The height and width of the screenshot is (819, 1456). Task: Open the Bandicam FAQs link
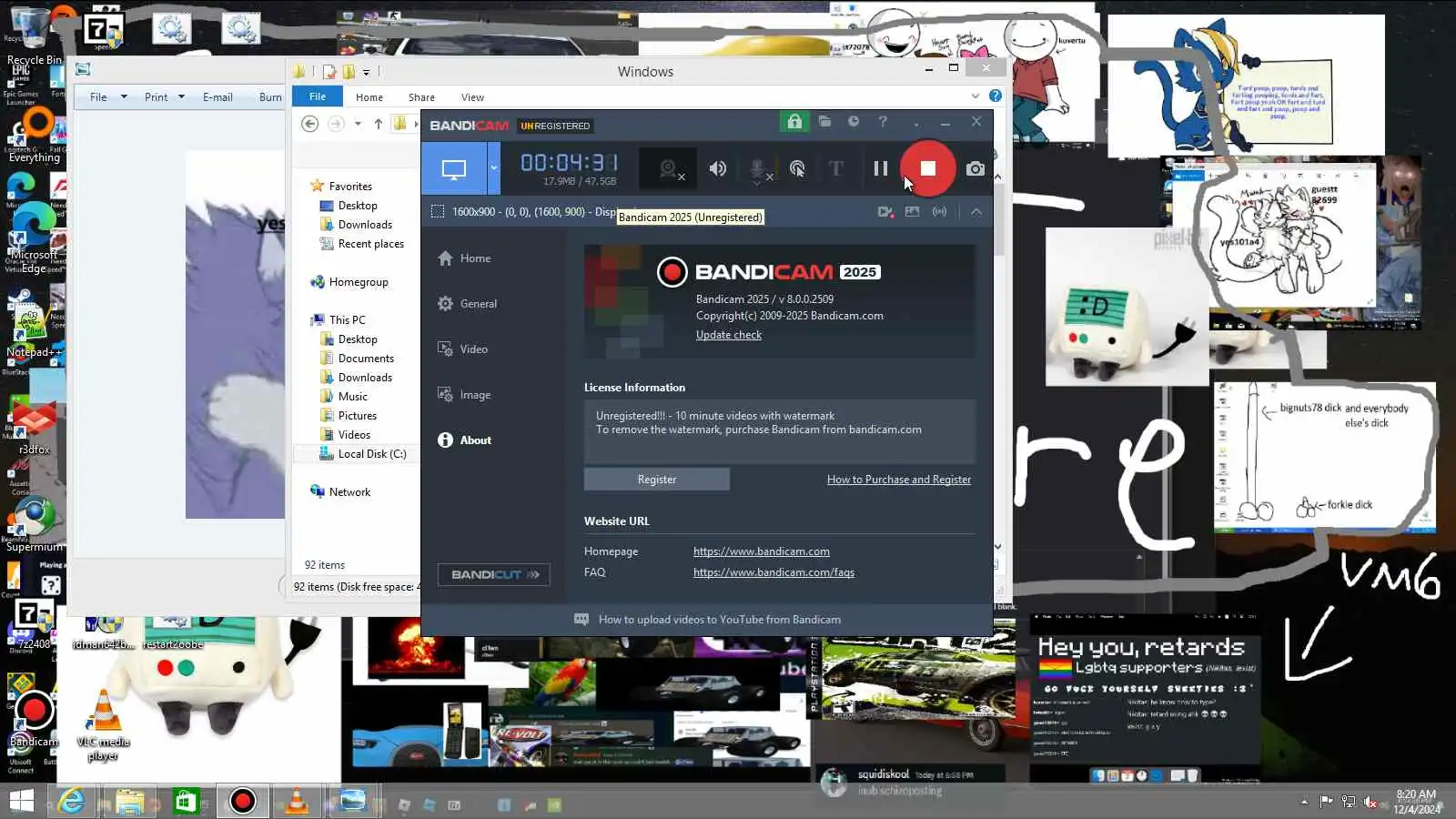click(x=773, y=572)
